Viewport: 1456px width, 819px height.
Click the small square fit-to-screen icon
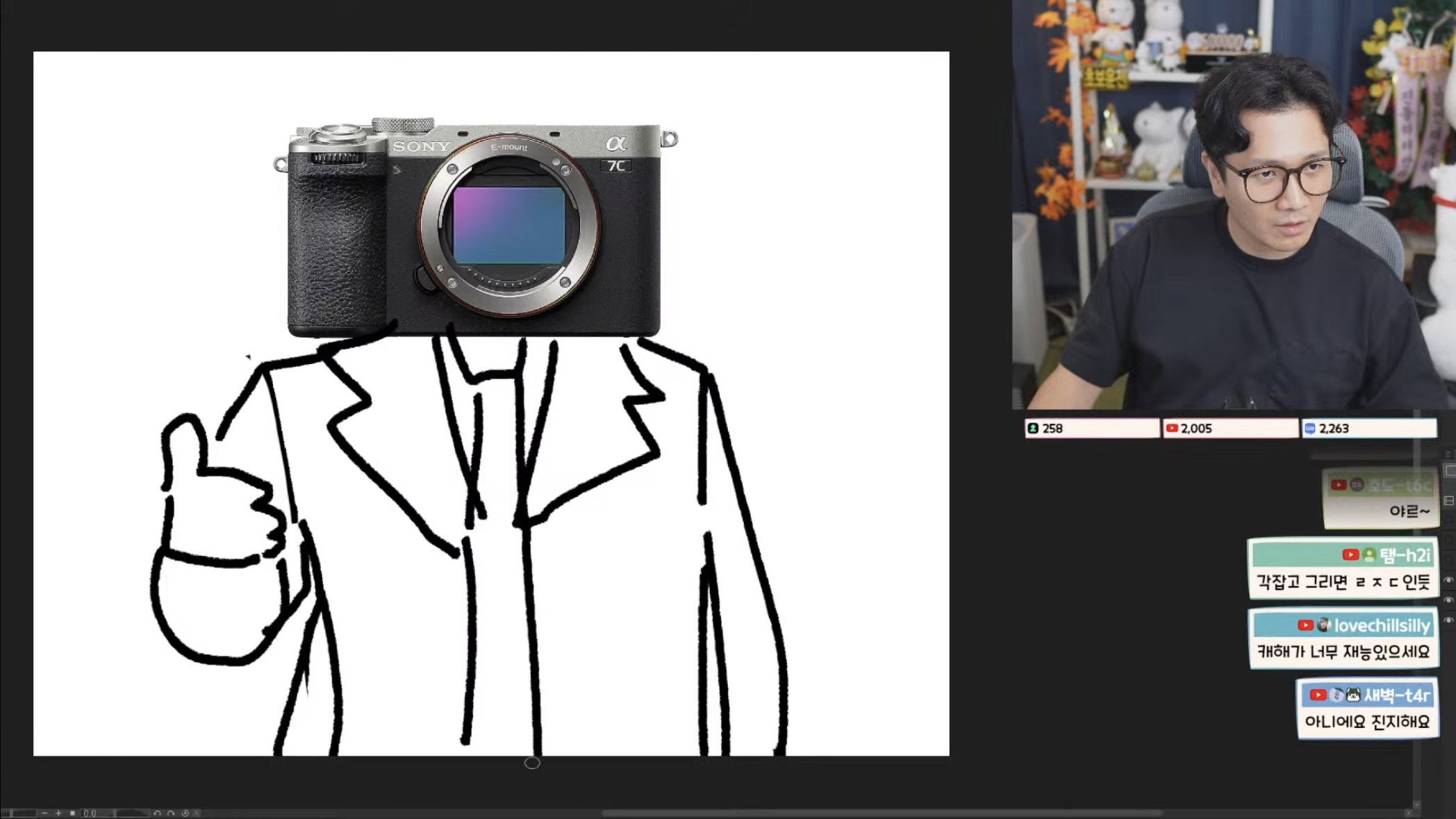point(72,813)
